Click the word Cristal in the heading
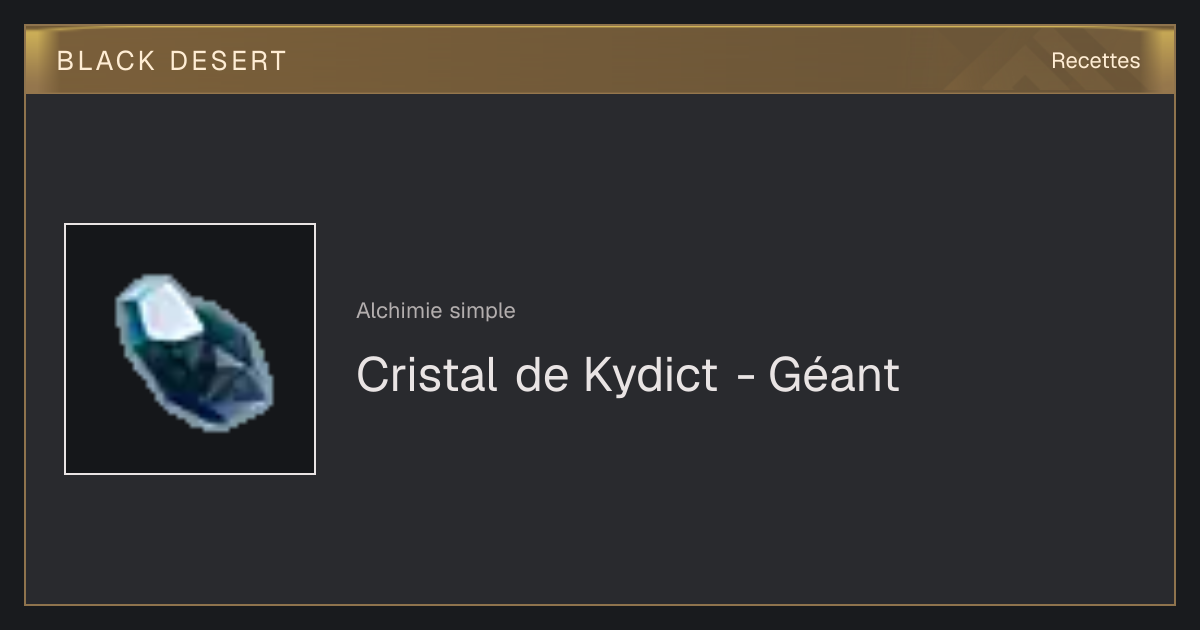This screenshot has height=630, width=1200. [x=427, y=375]
